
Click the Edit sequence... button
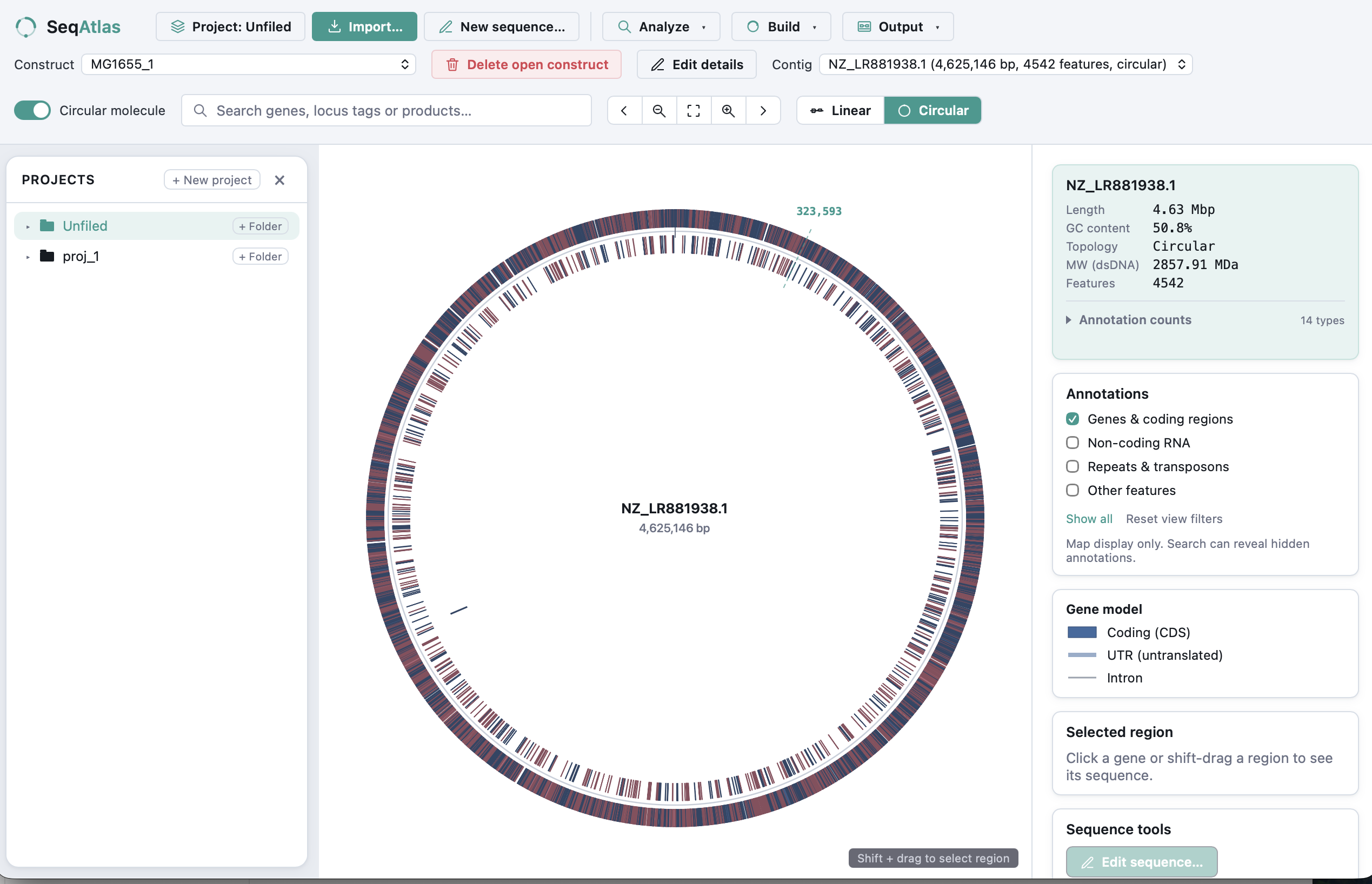click(1141, 862)
